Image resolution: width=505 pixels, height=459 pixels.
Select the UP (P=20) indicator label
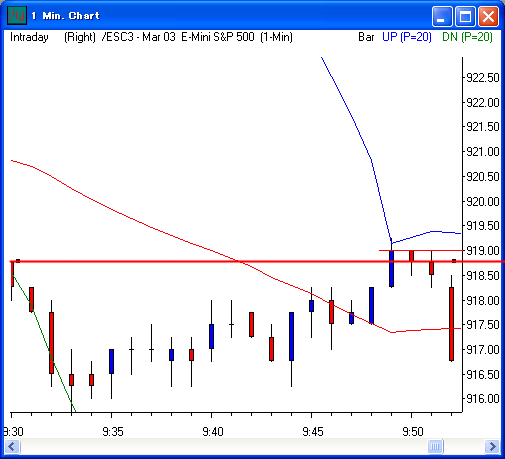point(407,37)
